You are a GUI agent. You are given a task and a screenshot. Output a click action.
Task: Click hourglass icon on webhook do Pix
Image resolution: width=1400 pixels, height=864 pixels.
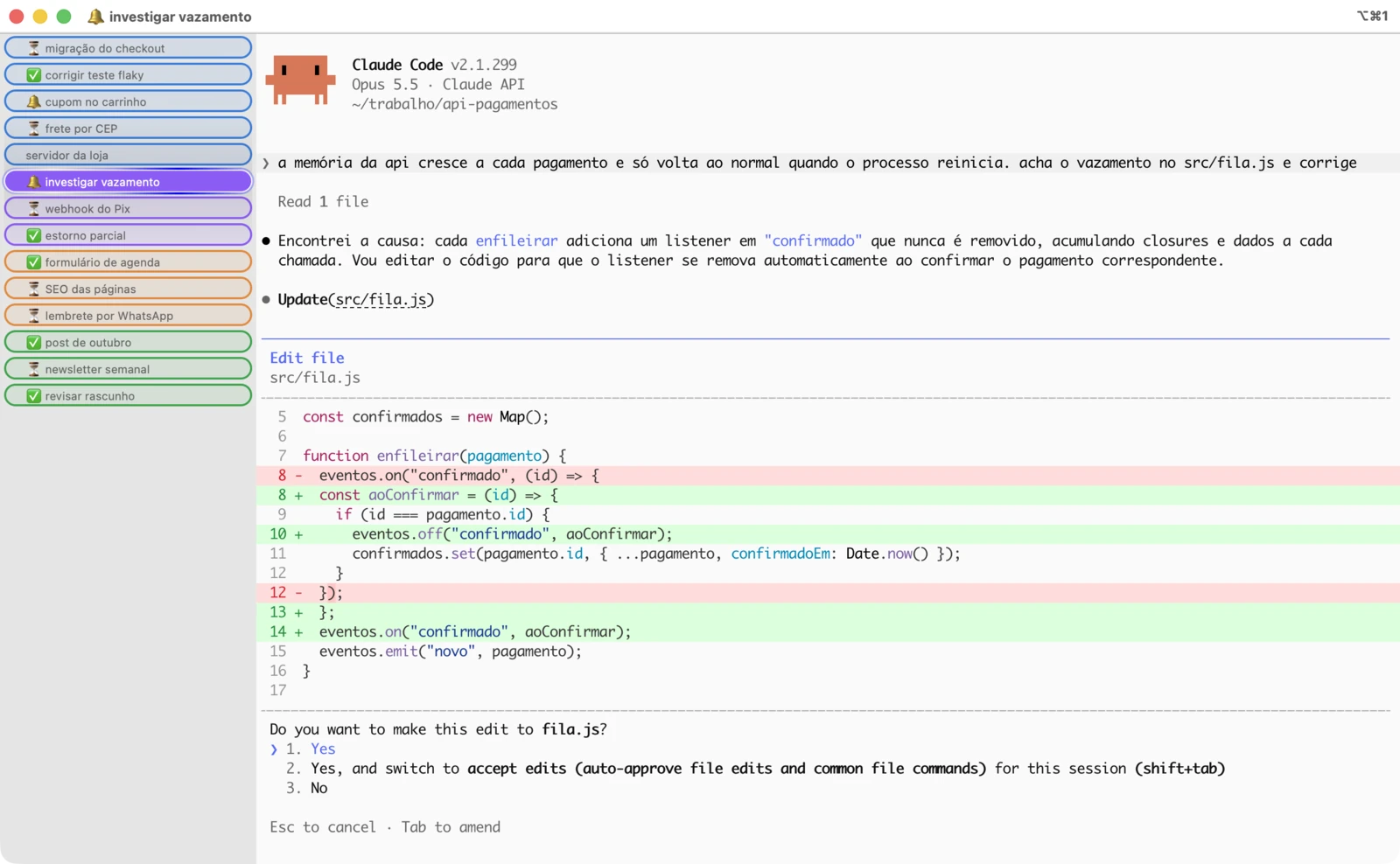[34, 209]
